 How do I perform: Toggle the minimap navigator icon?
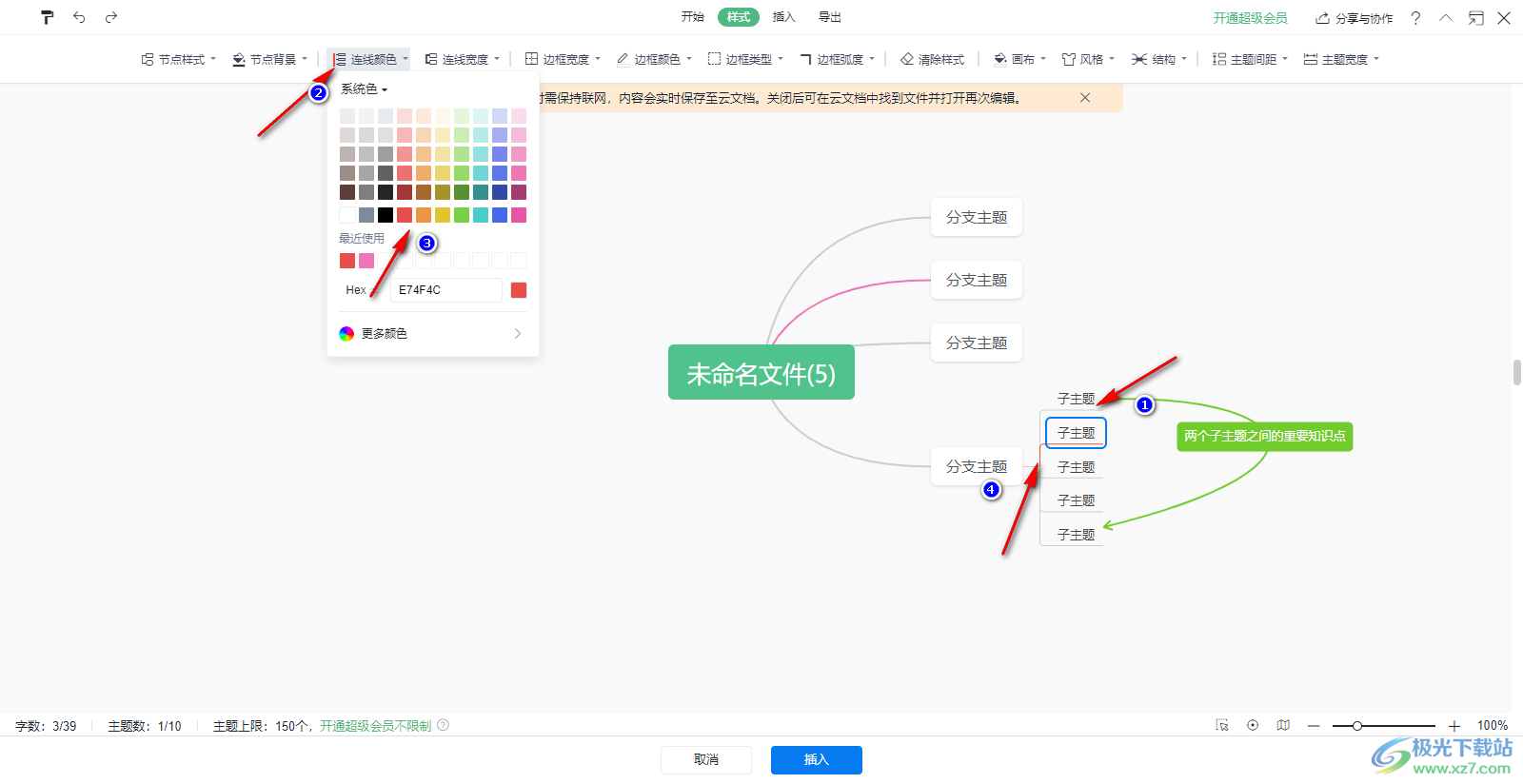click(1283, 725)
